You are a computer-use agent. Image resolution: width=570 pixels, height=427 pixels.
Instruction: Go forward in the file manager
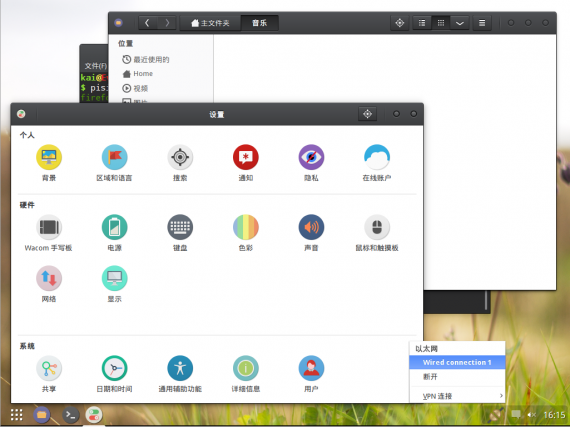click(167, 23)
